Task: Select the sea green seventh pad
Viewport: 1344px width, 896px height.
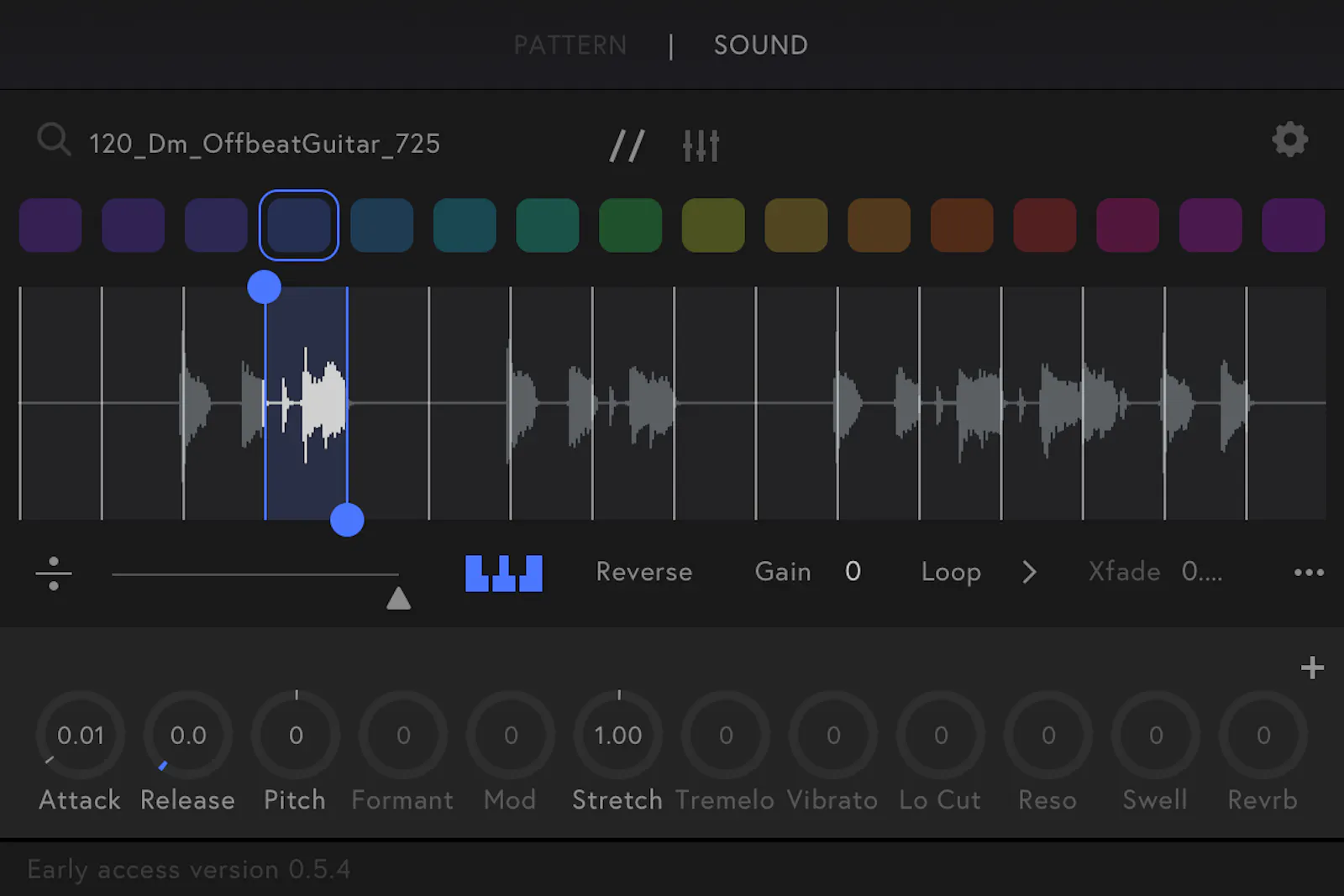Action: point(548,225)
